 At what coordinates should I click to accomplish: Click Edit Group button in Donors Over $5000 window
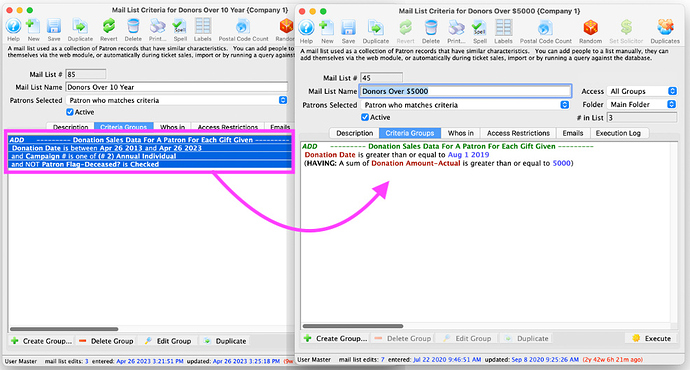coord(466,338)
